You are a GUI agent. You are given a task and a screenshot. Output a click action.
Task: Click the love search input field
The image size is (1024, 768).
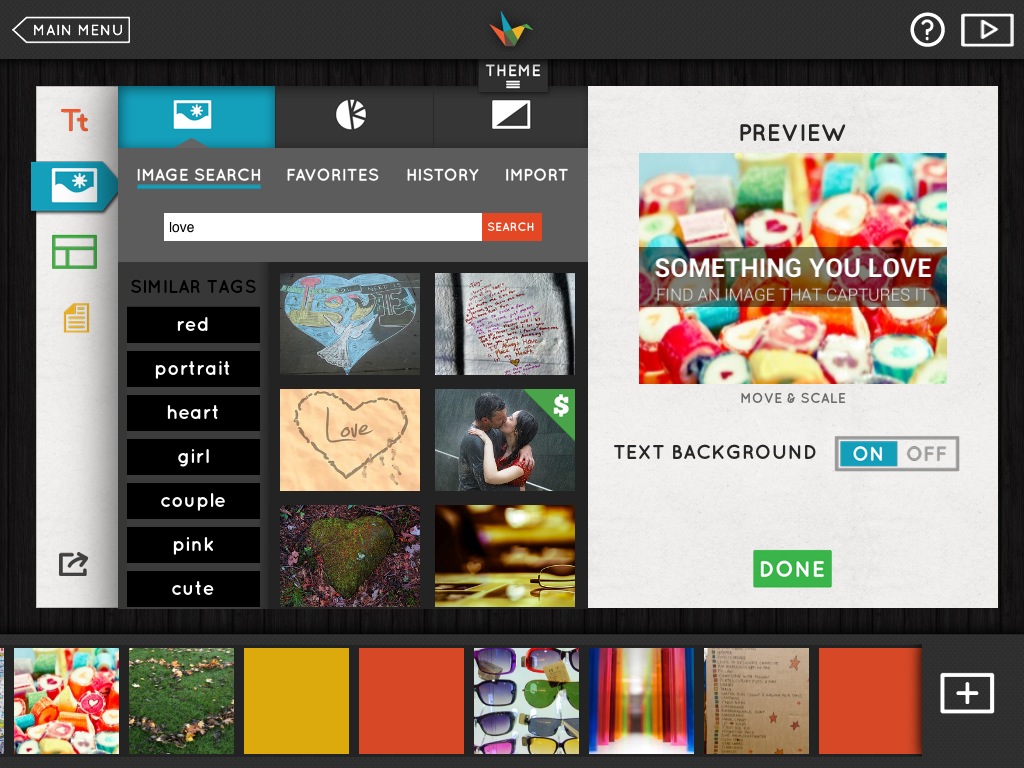coord(323,227)
